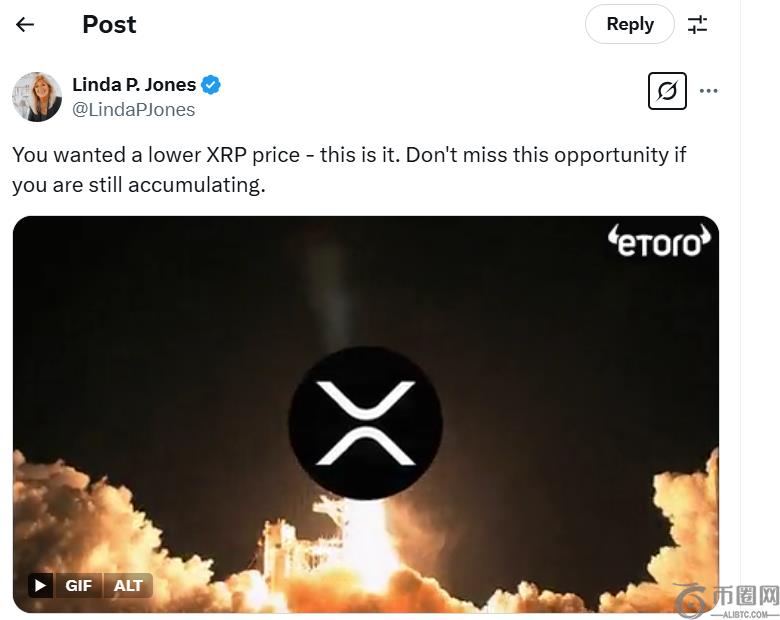The width and height of the screenshot is (780, 620).
Task: Click the blue verified checkmark badge
Action: pyautogui.click(x=211, y=85)
